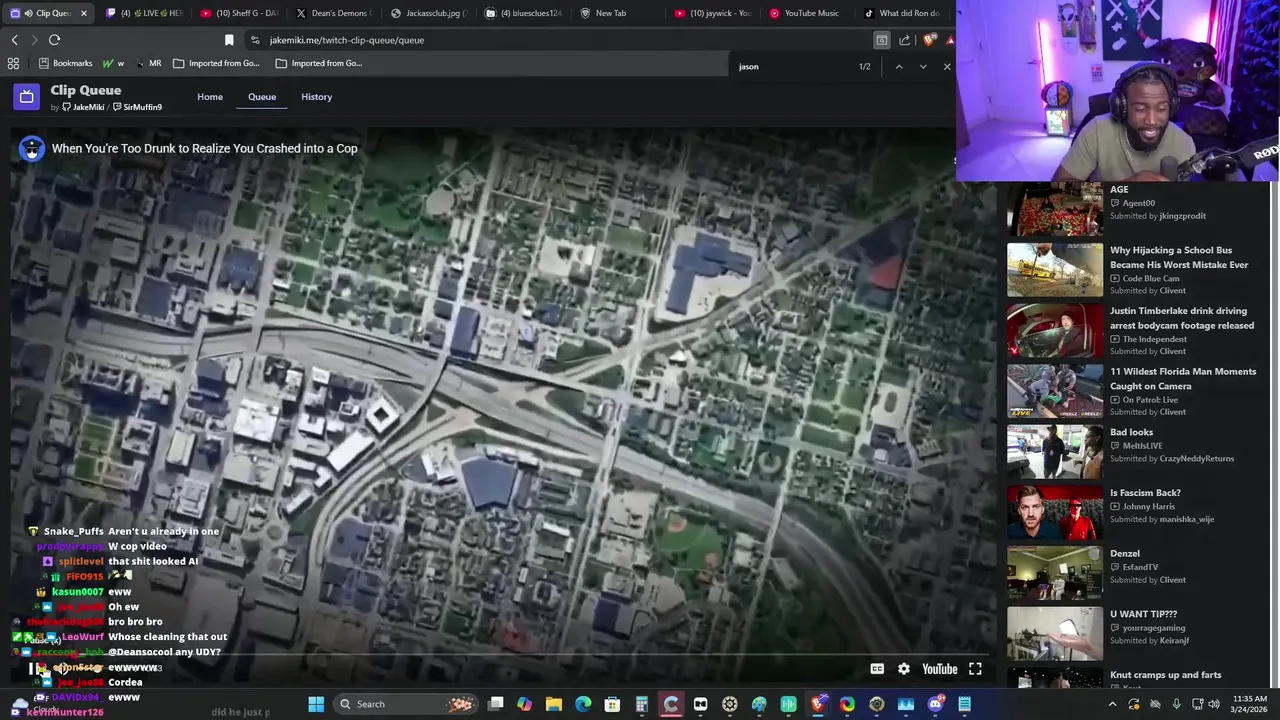The width and height of the screenshot is (1280, 720).
Task: Open site information icon in address bar
Action: 256,40
